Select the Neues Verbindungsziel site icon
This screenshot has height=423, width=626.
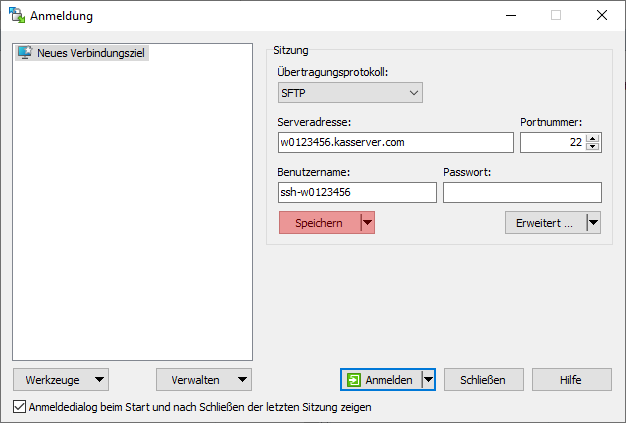tap(25, 53)
